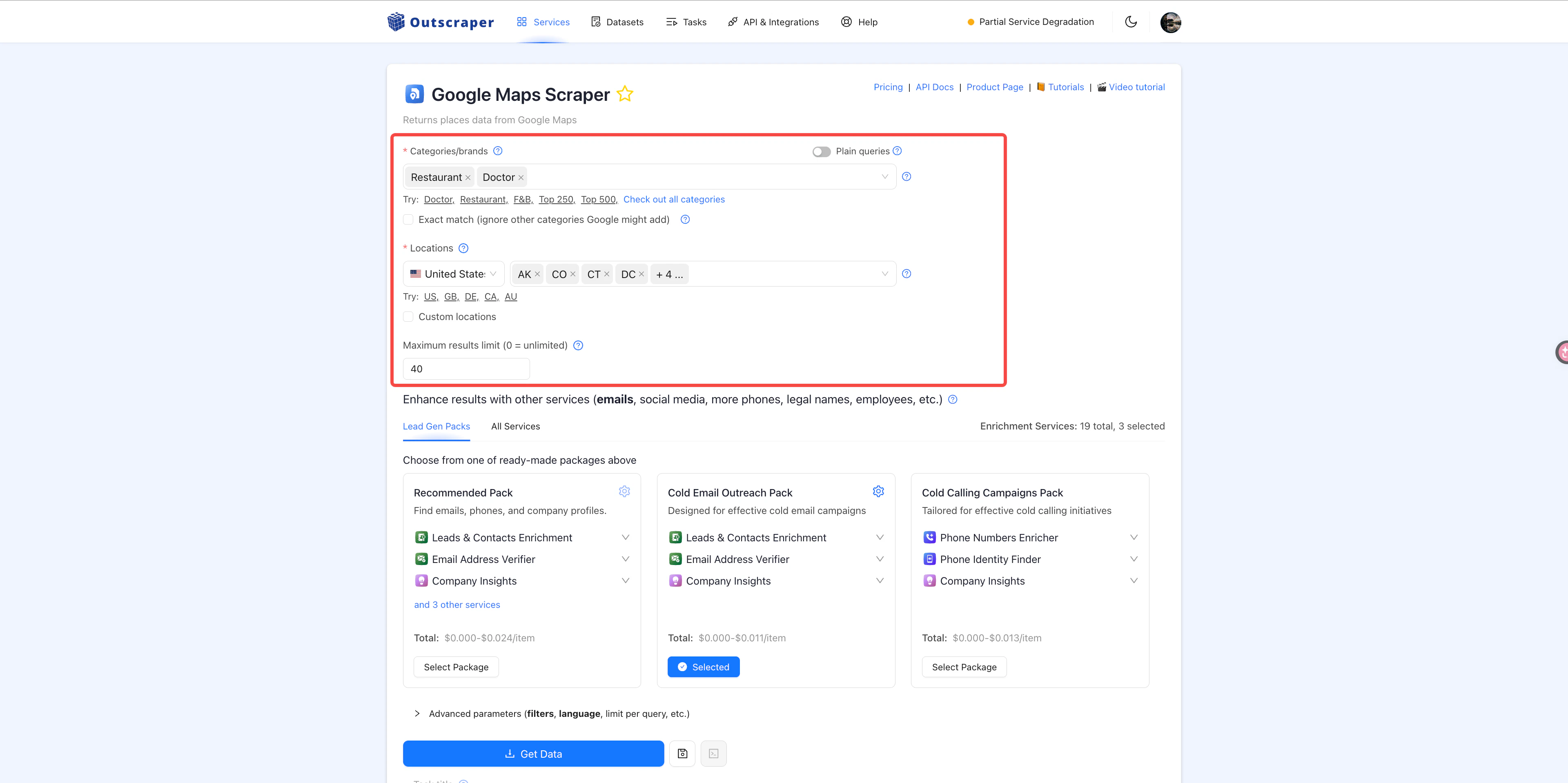Open API & Integrations menu
This screenshot has width=1568, height=783.
pos(773,22)
